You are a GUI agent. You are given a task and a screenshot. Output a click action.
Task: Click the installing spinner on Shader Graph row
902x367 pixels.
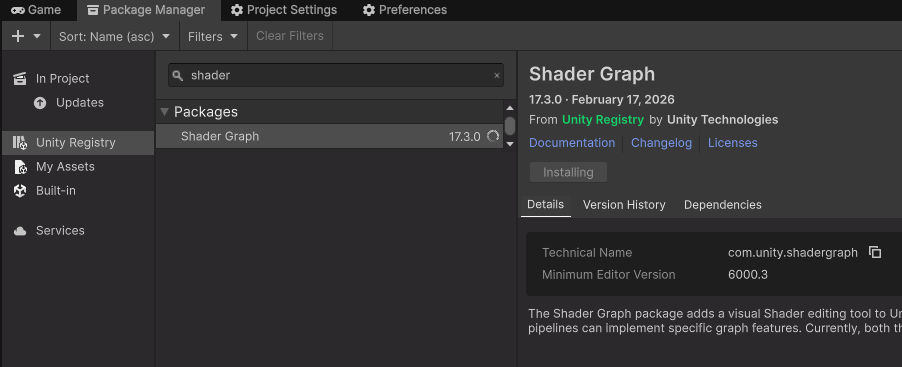493,136
